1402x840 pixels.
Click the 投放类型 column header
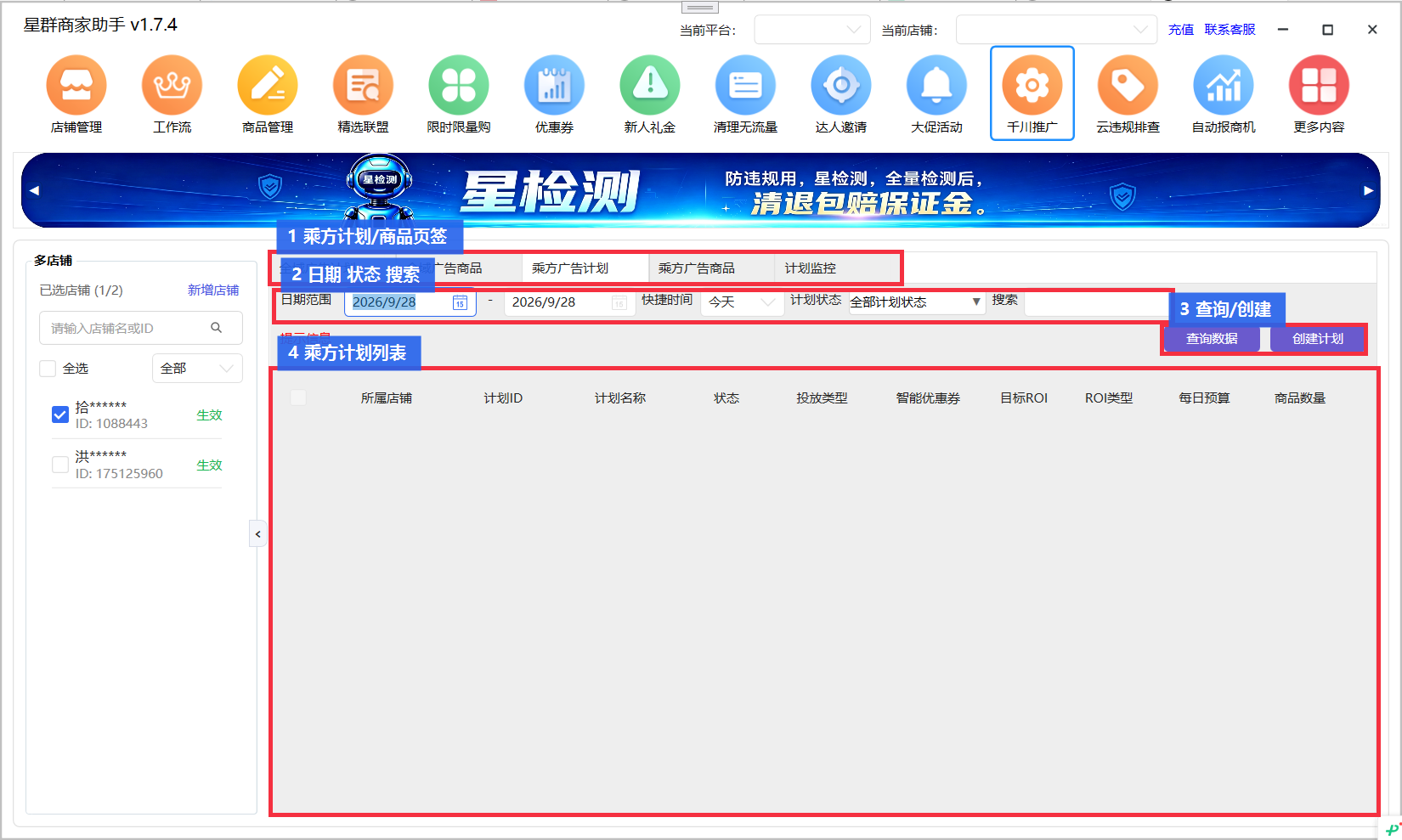tap(822, 398)
